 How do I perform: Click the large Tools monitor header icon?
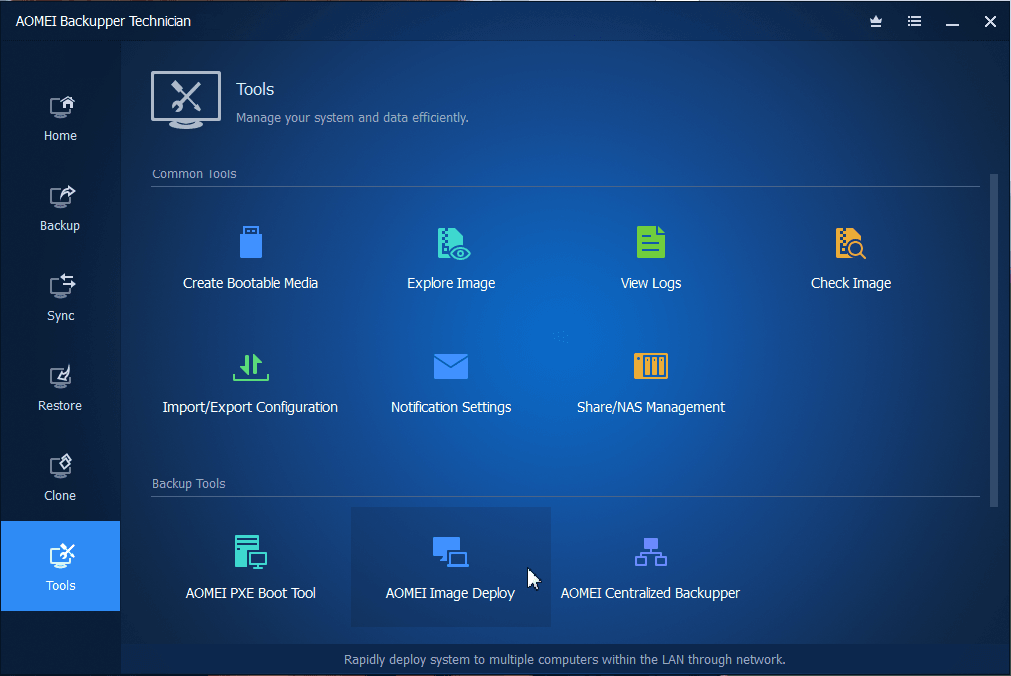(186, 100)
